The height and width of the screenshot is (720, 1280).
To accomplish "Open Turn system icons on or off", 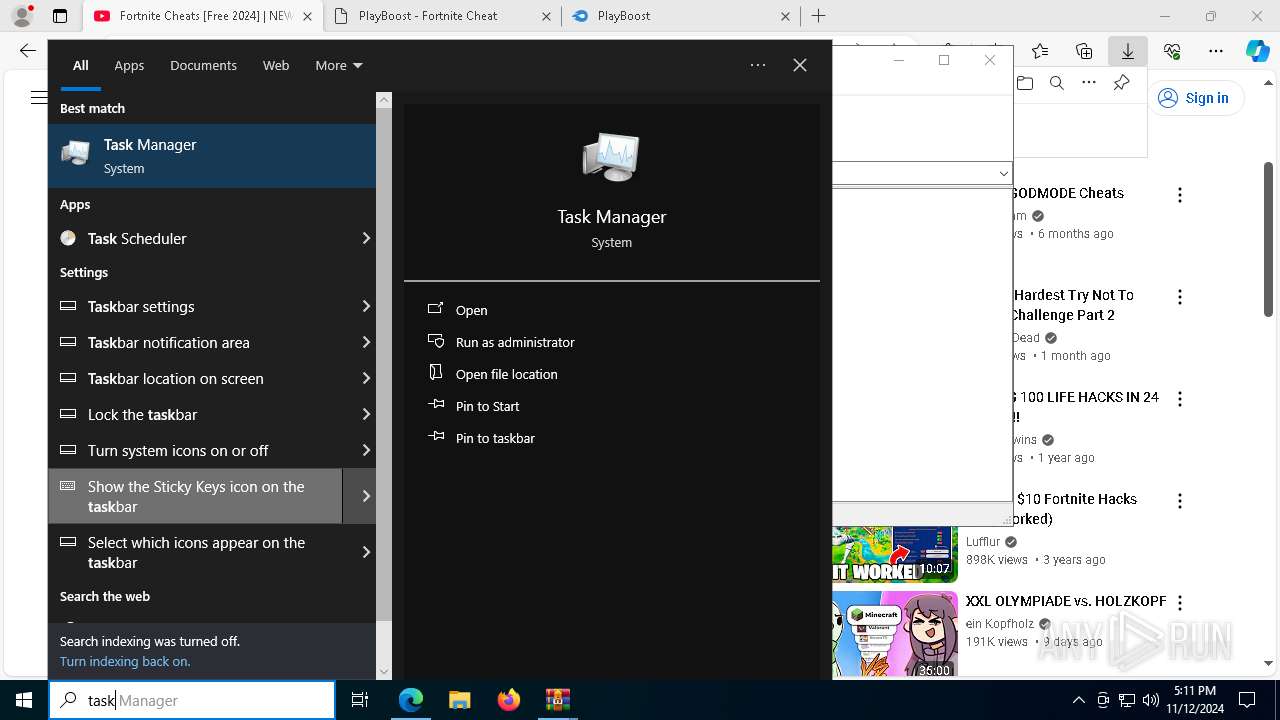I will tap(195, 450).
